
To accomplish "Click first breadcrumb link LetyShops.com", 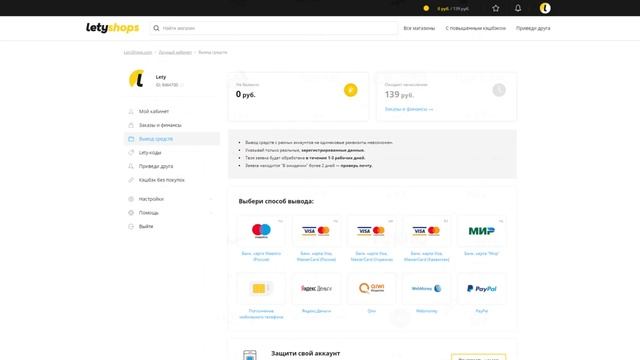I will (x=138, y=53).
